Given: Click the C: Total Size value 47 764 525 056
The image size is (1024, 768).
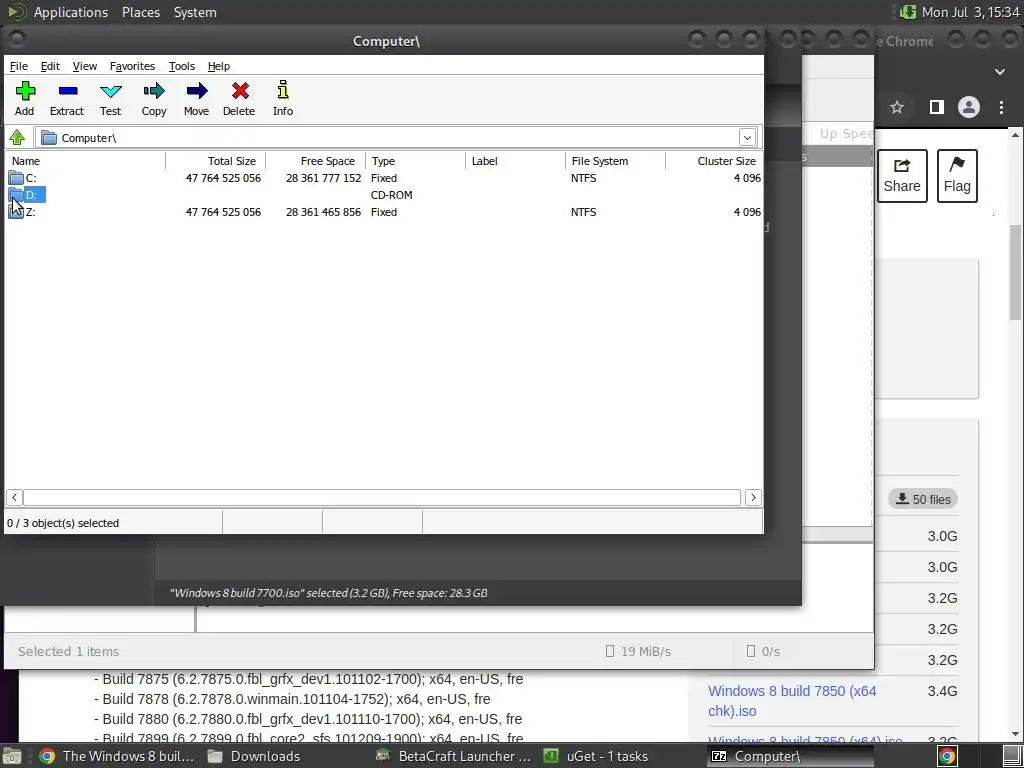Looking at the screenshot, I should tap(223, 178).
